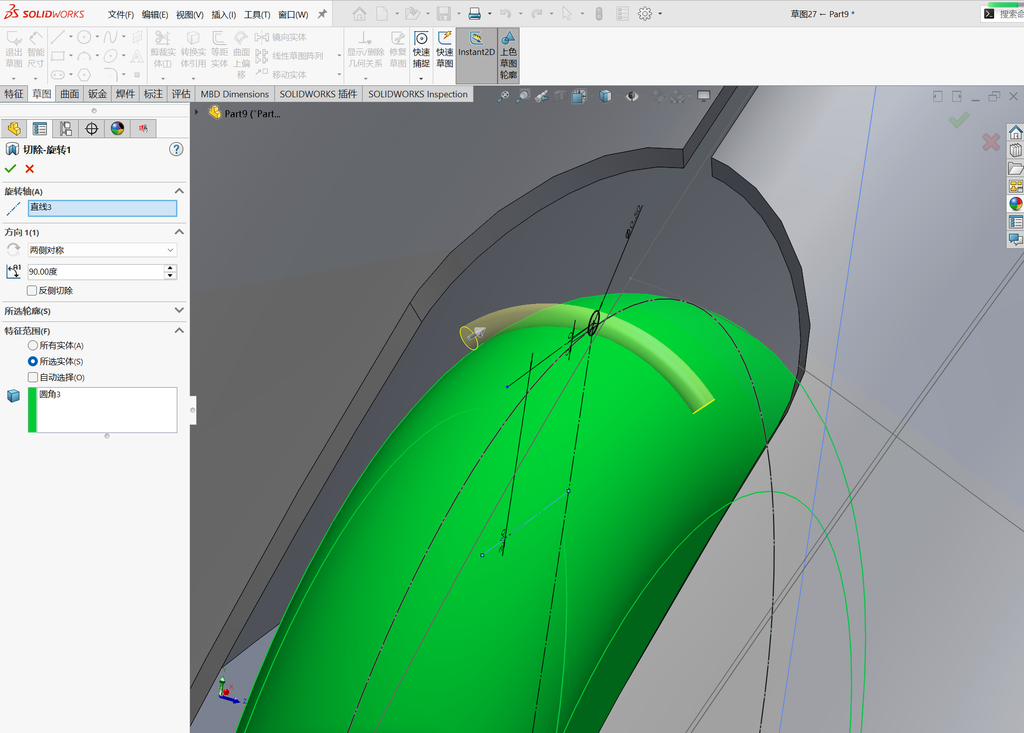Switch to 曲面 ribbon tab
Image resolution: width=1024 pixels, height=733 pixels.
tap(70, 94)
